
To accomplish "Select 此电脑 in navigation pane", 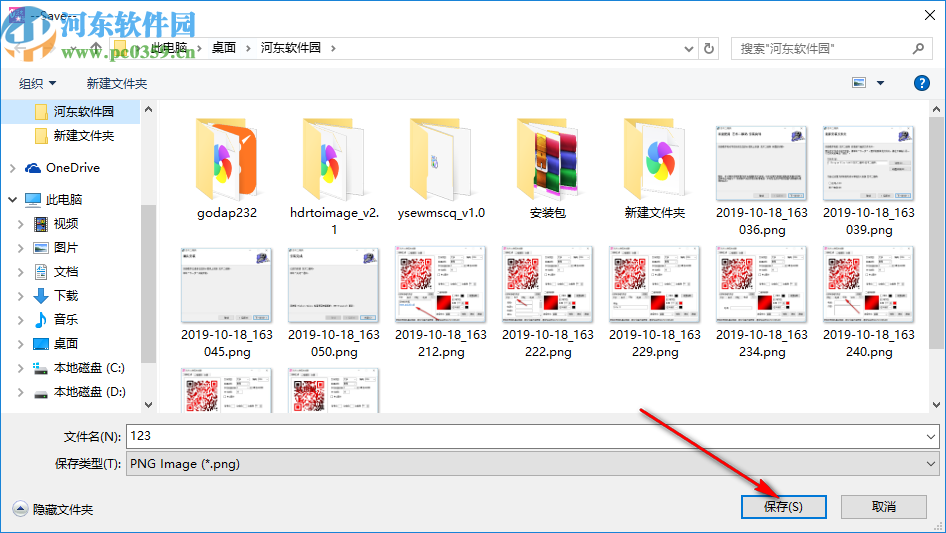I will 63,199.
